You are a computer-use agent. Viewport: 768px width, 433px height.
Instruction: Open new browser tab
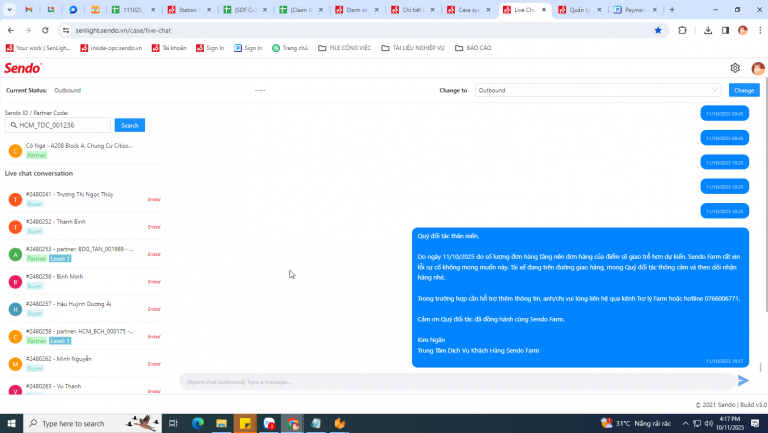click(672, 9)
